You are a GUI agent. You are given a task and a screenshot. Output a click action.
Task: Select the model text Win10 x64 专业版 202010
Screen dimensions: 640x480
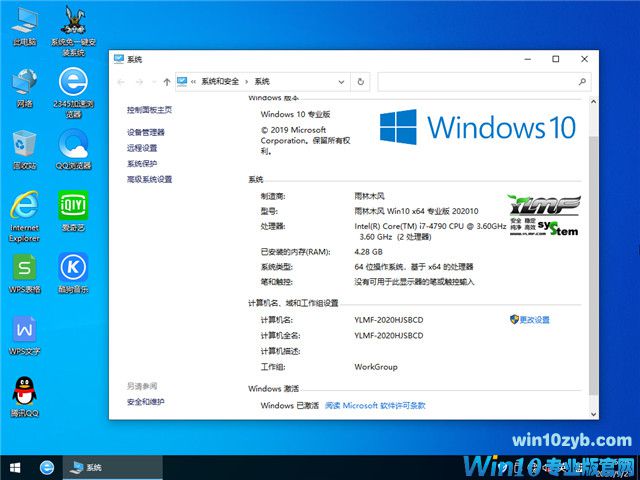416,211
